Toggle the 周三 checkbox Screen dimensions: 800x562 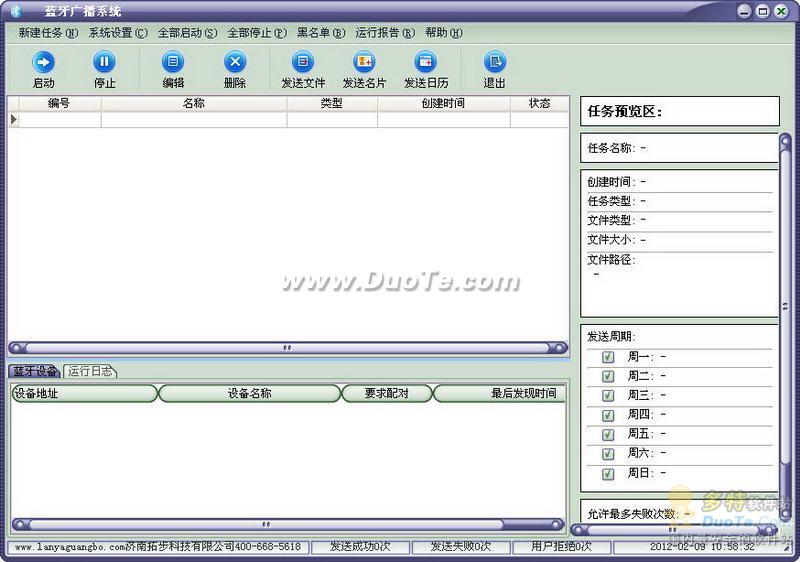[608, 396]
